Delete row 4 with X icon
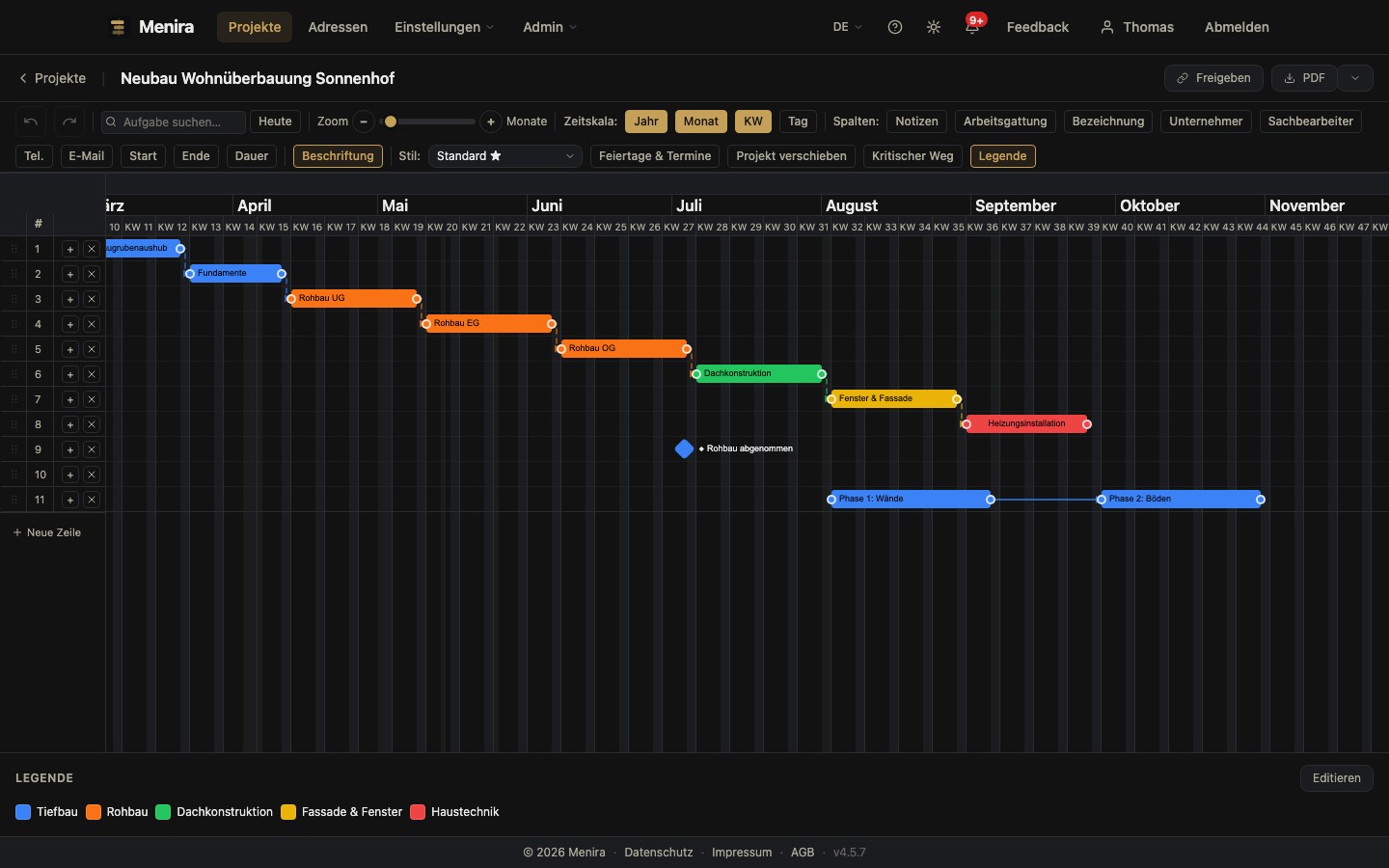This screenshot has height=868, width=1389. click(x=92, y=324)
